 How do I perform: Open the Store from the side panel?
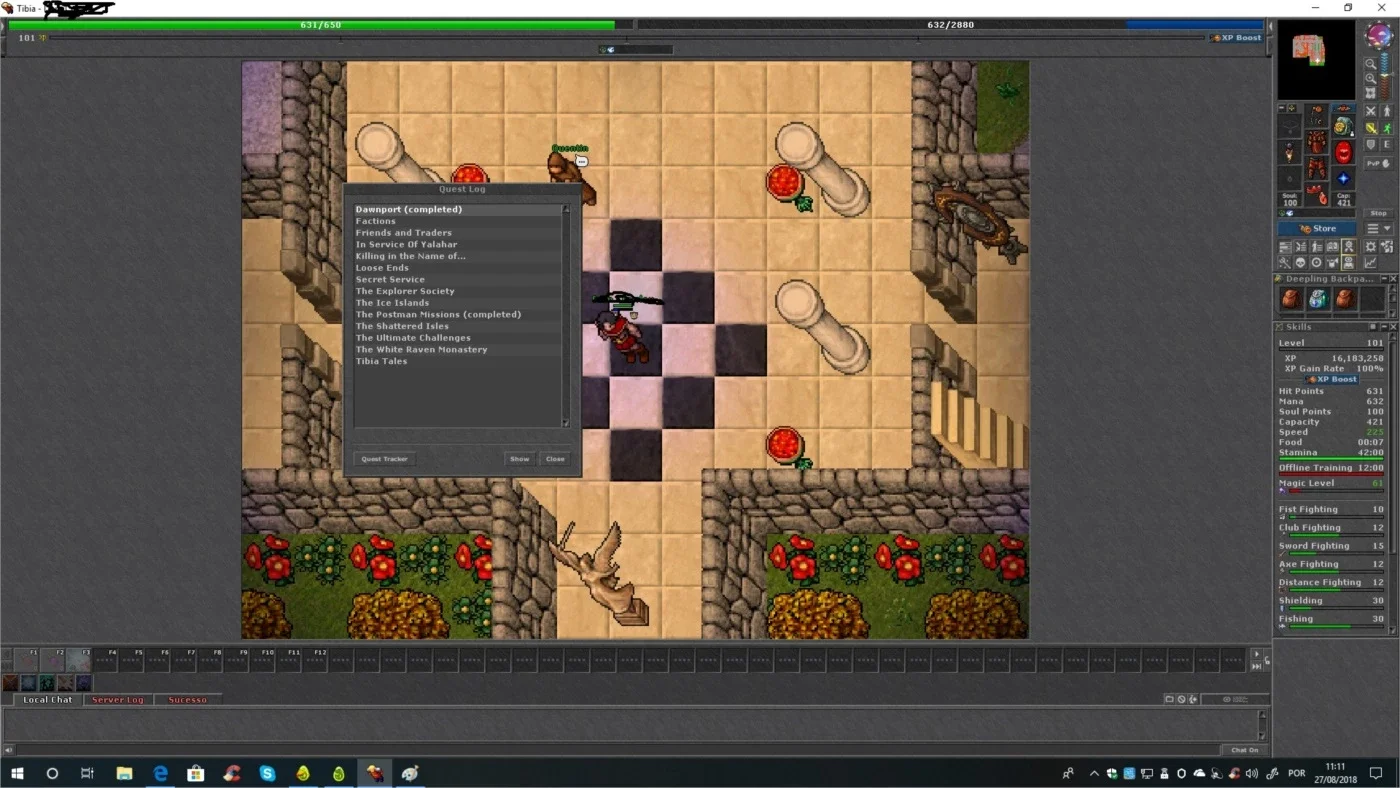point(1317,228)
